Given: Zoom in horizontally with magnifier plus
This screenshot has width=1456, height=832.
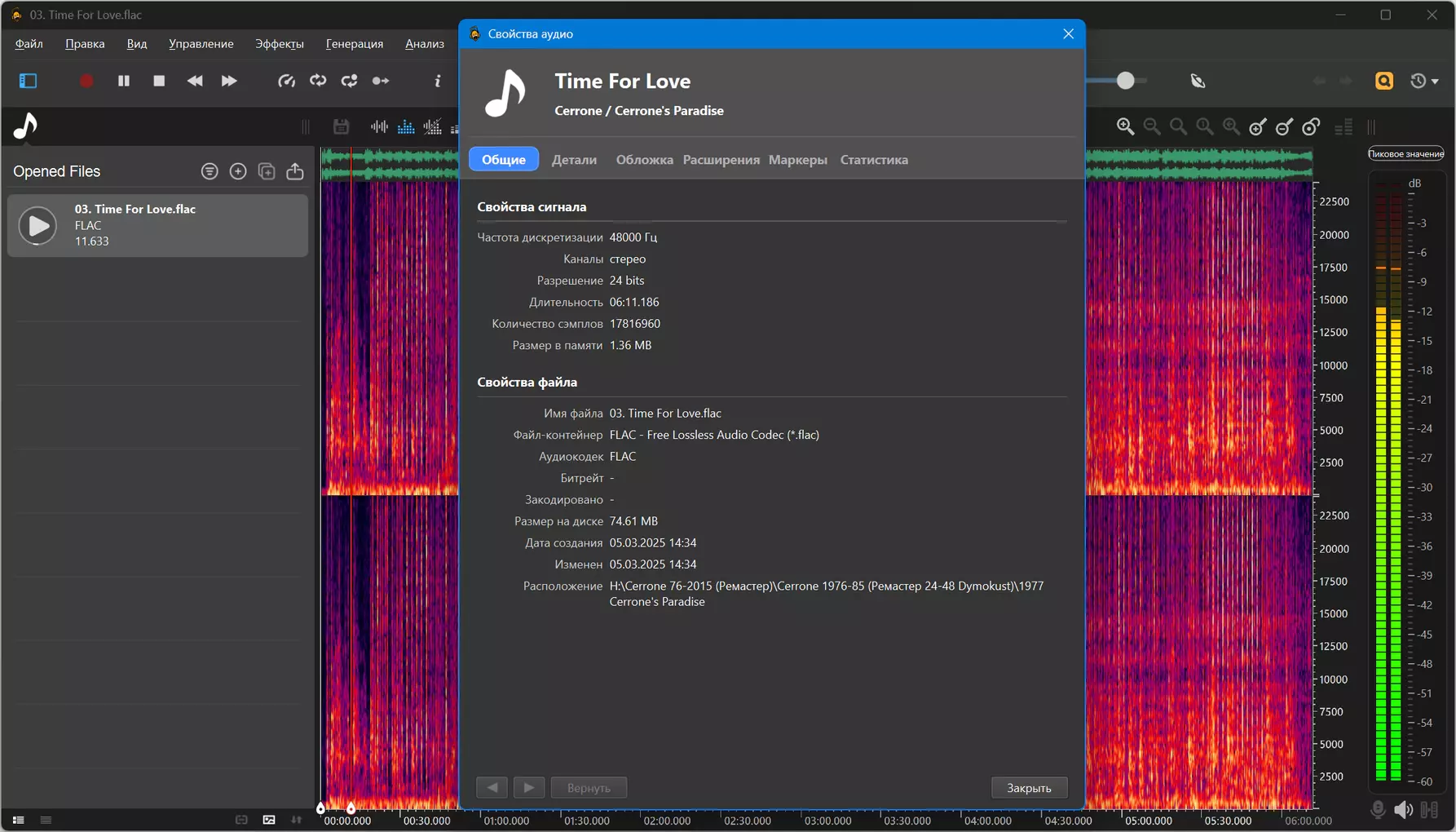Looking at the screenshot, I should point(1125,126).
